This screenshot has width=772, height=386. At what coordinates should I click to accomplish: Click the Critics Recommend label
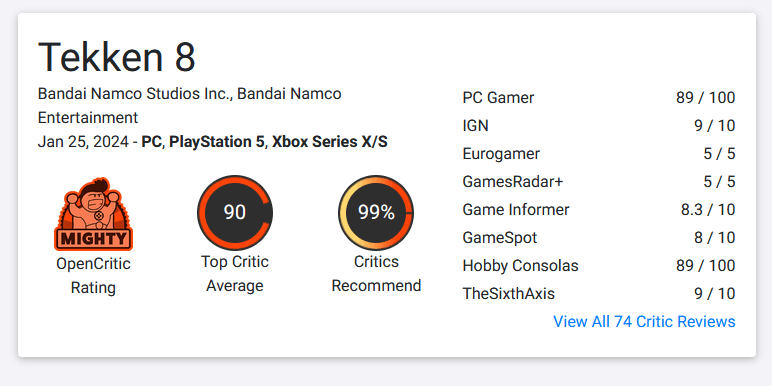tap(376, 274)
